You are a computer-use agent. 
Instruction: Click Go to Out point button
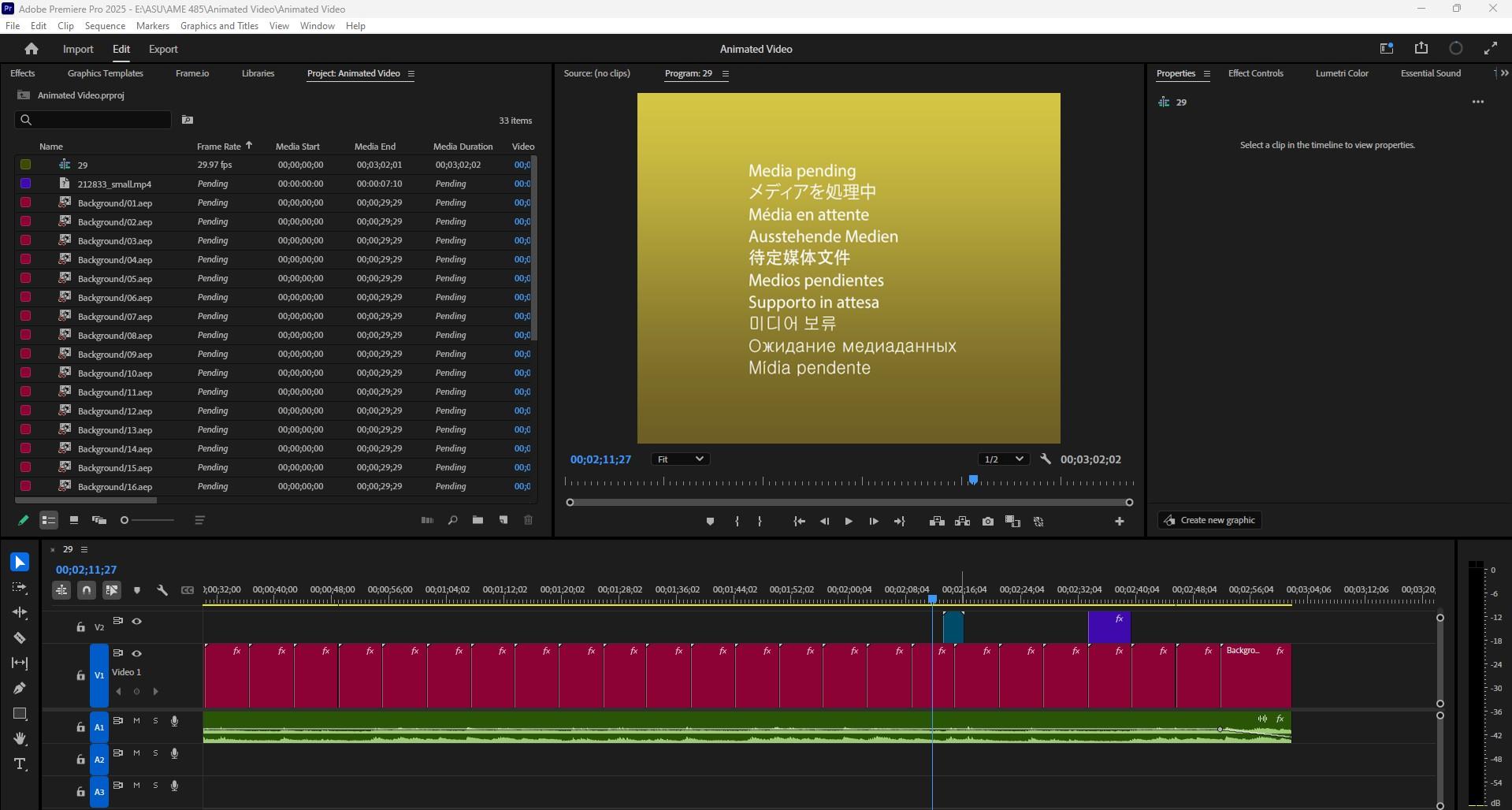tap(899, 522)
